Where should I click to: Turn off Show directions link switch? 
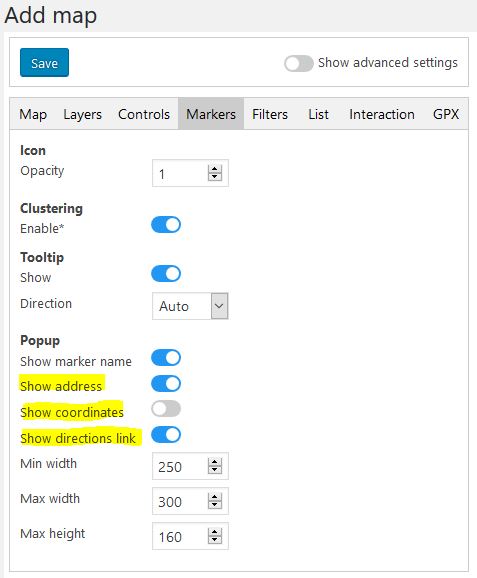[x=166, y=435]
